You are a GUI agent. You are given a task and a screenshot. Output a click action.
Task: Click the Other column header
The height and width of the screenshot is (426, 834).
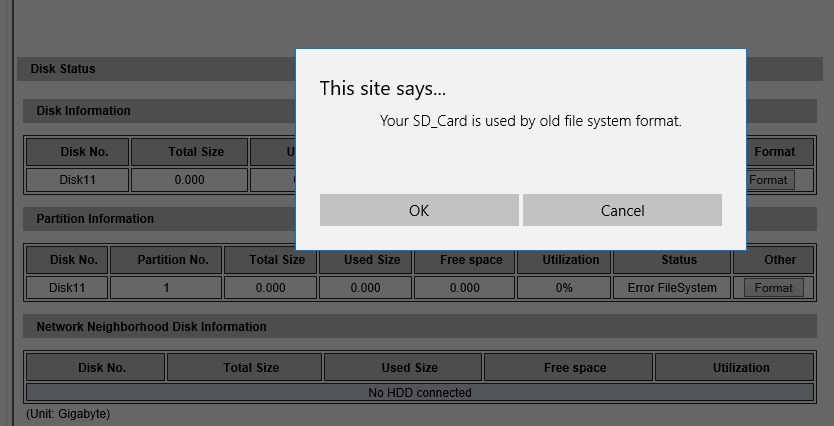(x=773, y=260)
